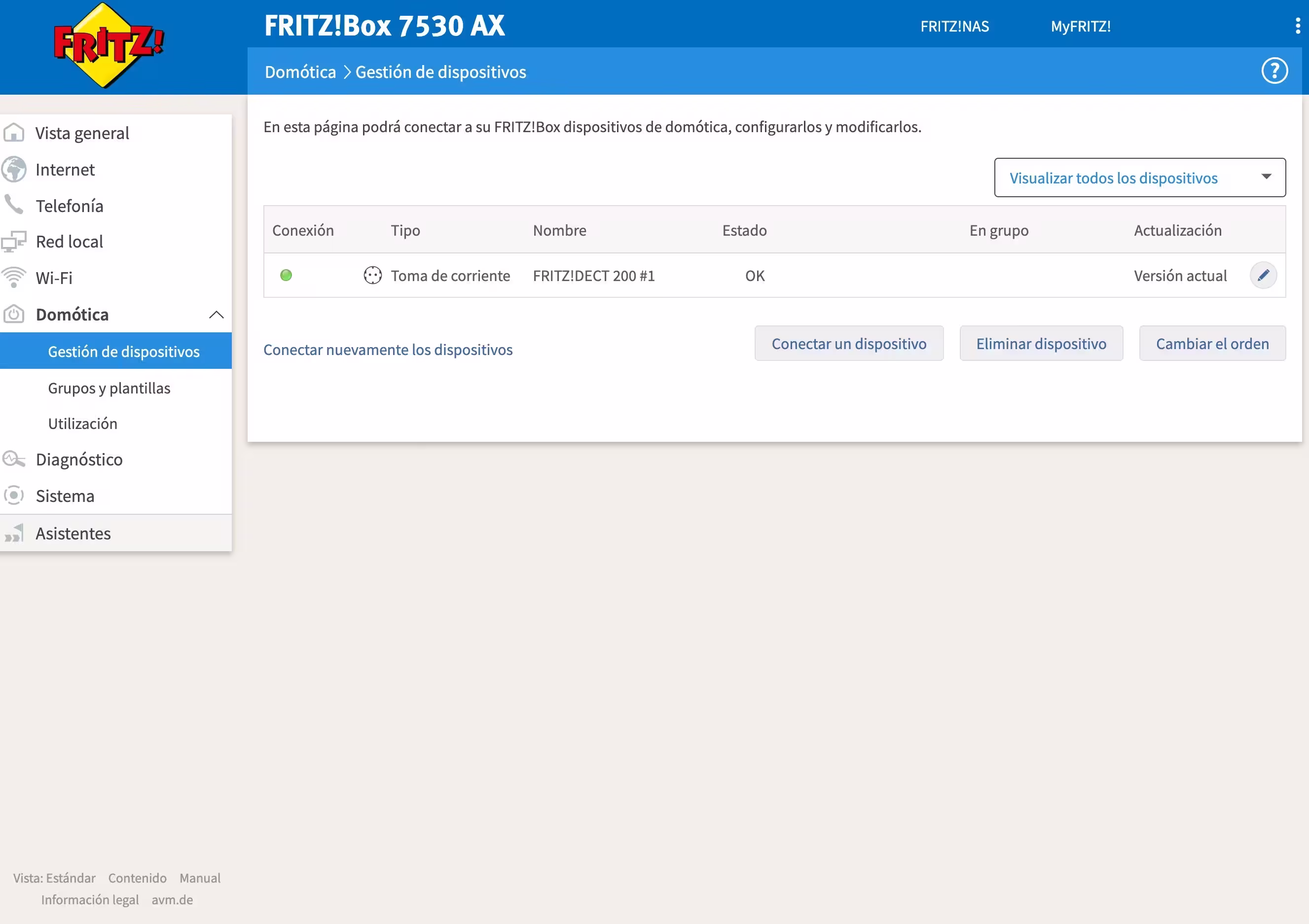Screen dimensions: 1309x924
Task: Open FRITZ!NAS from the header
Action: [954, 26]
